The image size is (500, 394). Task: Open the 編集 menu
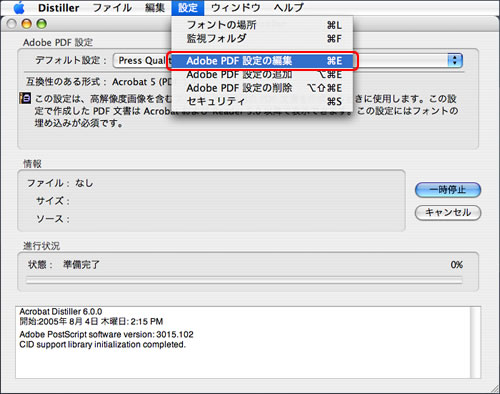(155, 8)
